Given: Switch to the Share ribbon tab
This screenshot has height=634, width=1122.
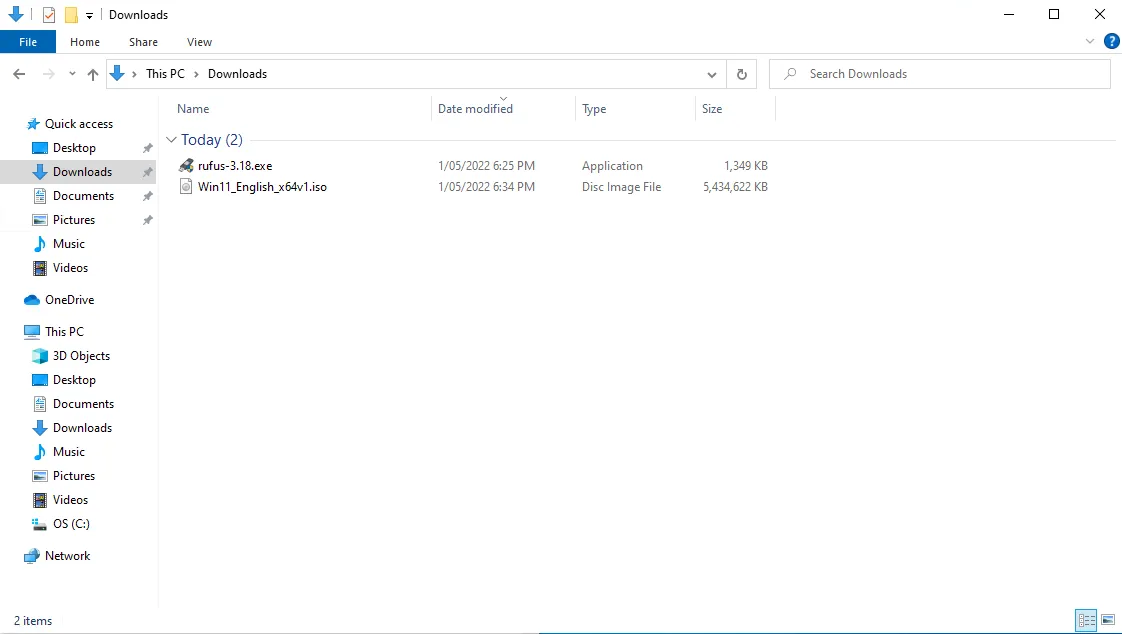Looking at the screenshot, I should pyautogui.click(x=143, y=42).
